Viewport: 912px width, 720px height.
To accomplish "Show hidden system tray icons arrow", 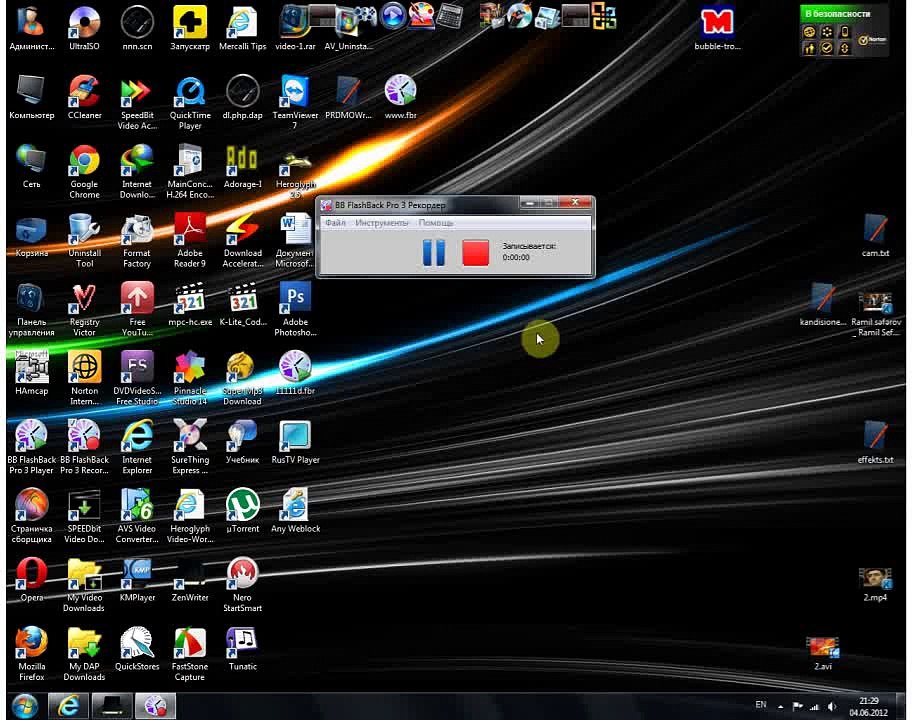I will [x=781, y=707].
